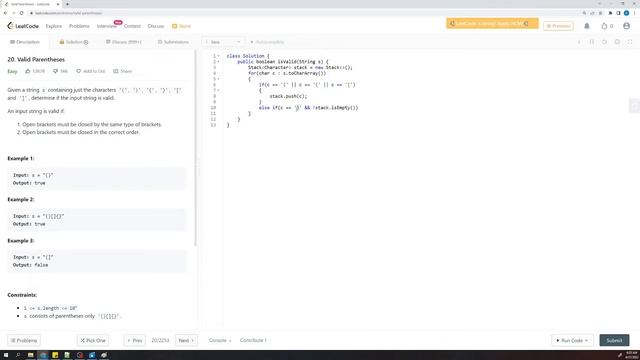
Task: Click the Example 1 code block
Action: [x=97, y=179]
